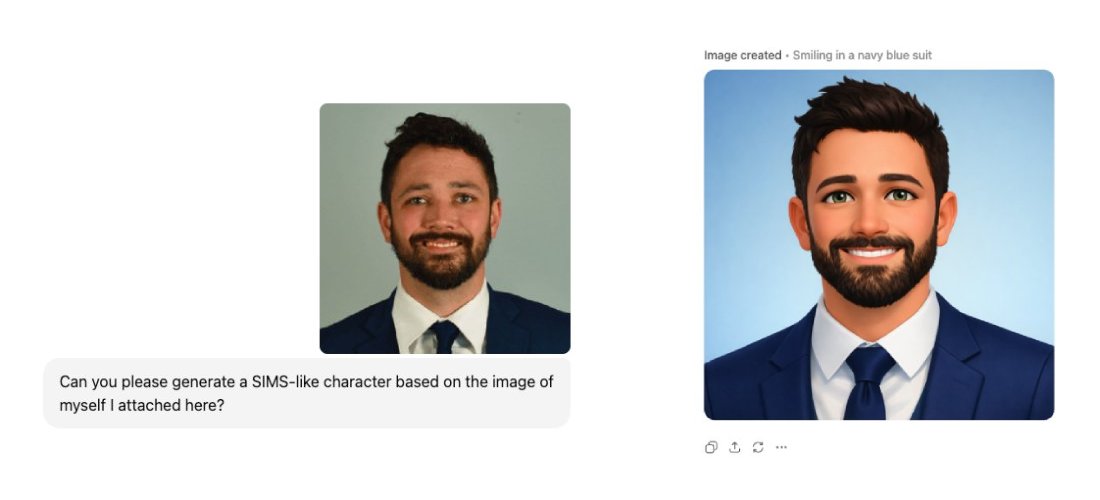Expand image details via "Image created" header
This screenshot has width=1100, height=500.
(742, 55)
